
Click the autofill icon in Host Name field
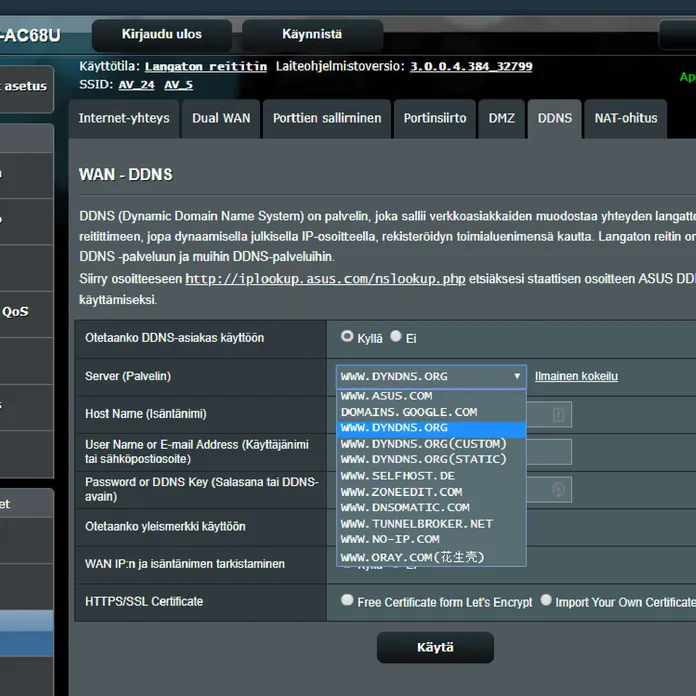point(559,414)
